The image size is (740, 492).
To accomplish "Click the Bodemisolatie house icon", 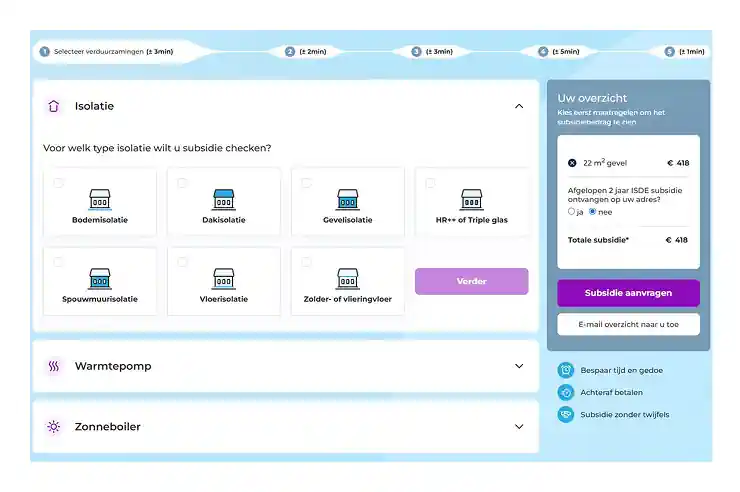I will pos(100,198).
